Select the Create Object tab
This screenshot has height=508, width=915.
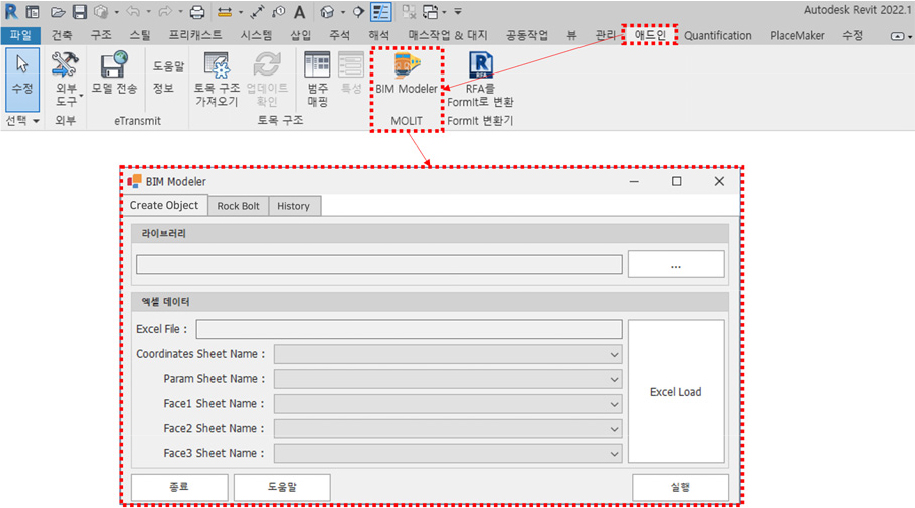(x=164, y=205)
